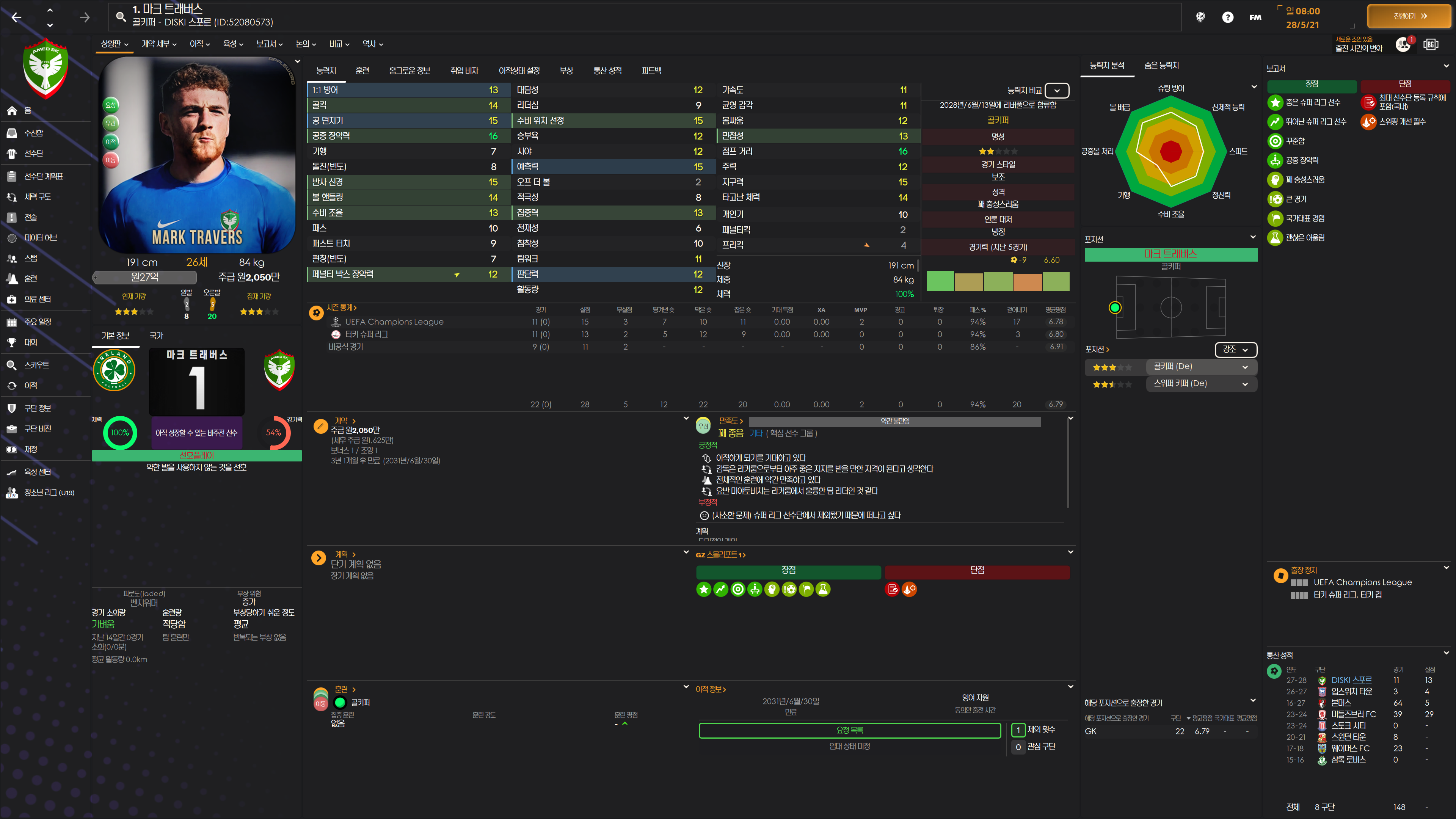The height and width of the screenshot is (819, 1456).
Task: Select goalkeeper position dot on pitch
Action: [1115, 308]
